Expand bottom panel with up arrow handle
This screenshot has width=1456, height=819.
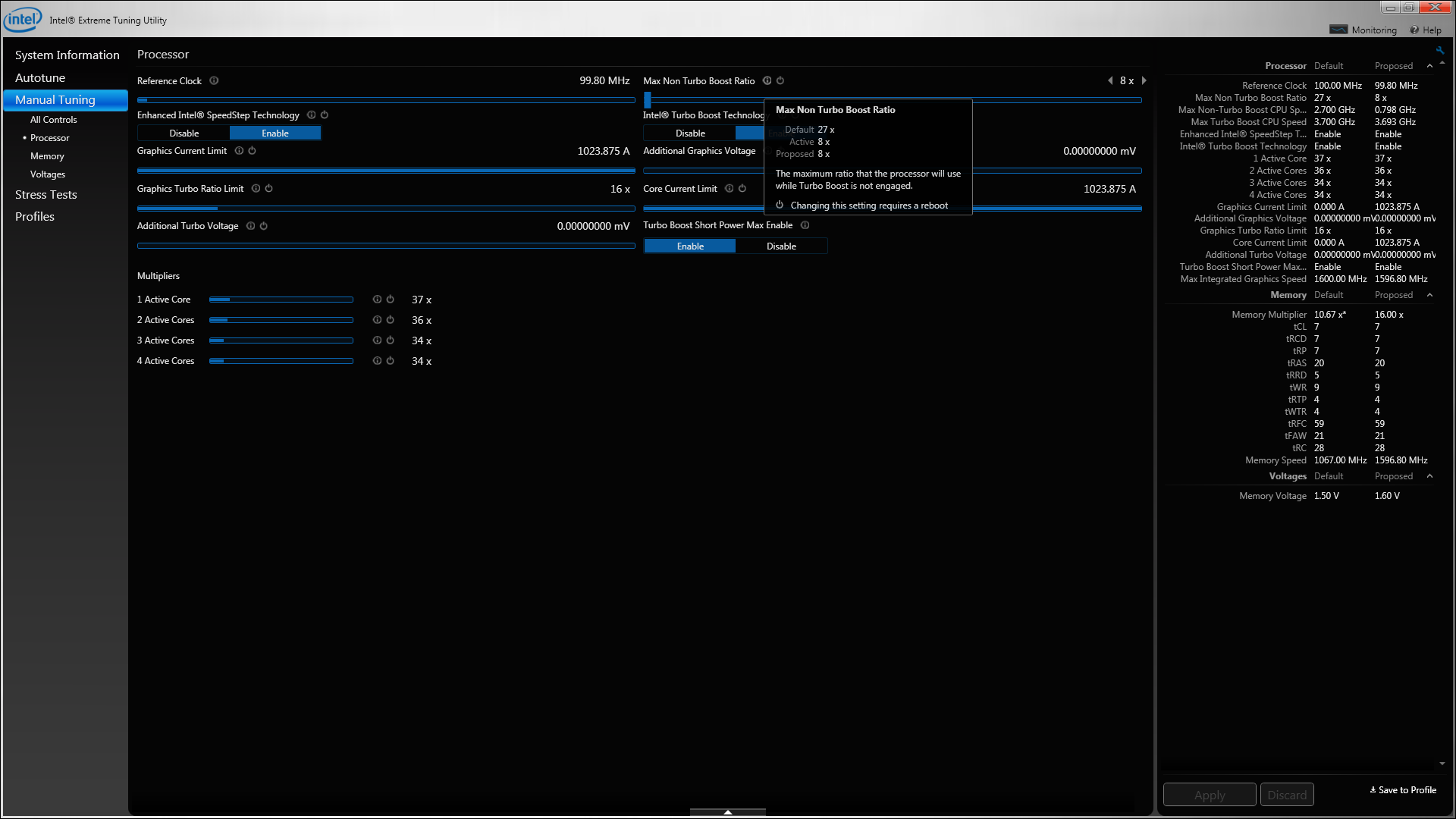[728, 811]
